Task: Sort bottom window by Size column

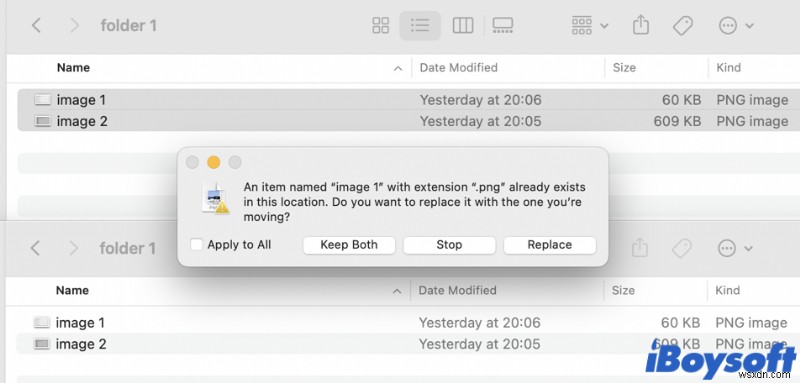Action: point(623,290)
